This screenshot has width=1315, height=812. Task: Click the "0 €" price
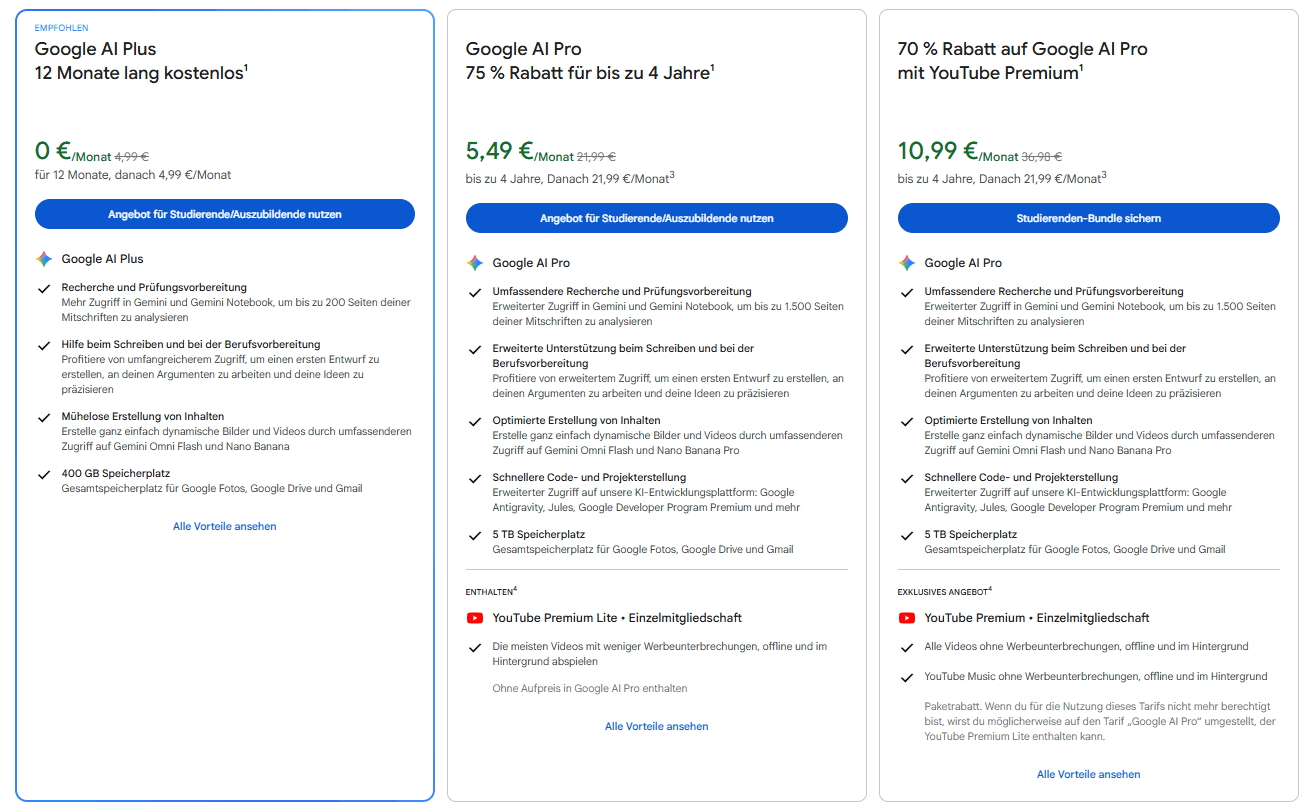[52, 151]
